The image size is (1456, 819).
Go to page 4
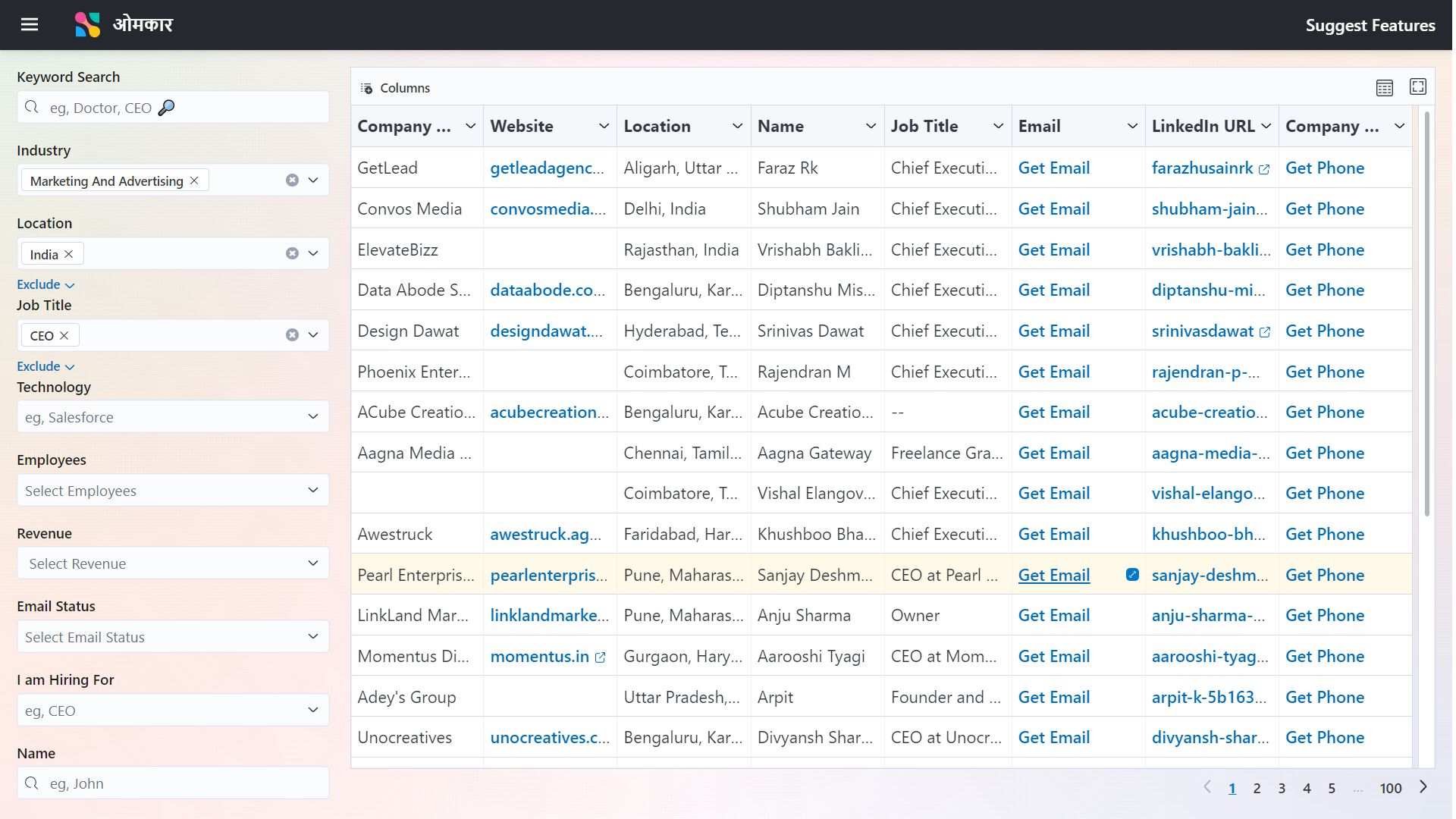click(x=1307, y=789)
